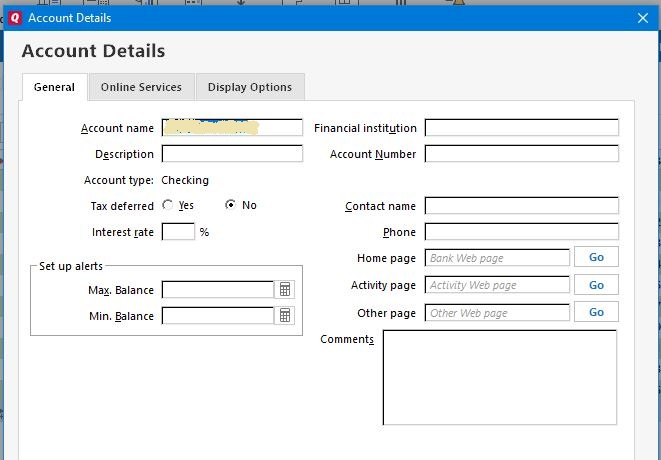The width and height of the screenshot is (661, 460).
Task: Click inside the Comments text area
Action: [500, 377]
